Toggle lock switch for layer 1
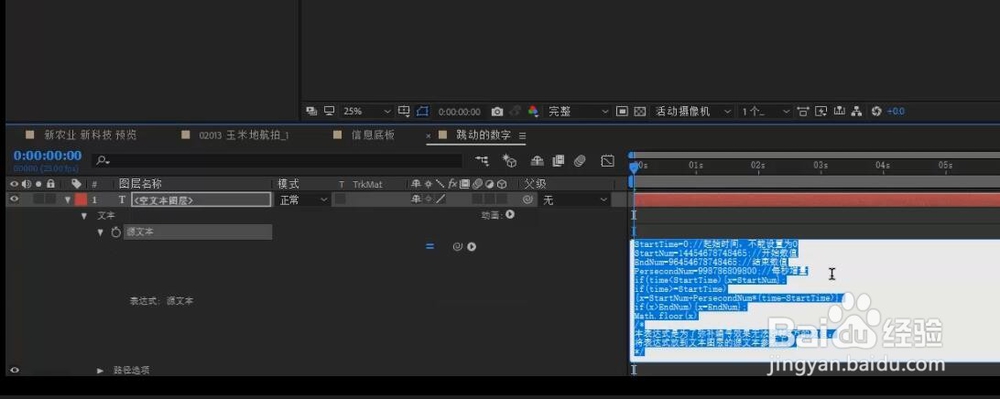 [50, 200]
